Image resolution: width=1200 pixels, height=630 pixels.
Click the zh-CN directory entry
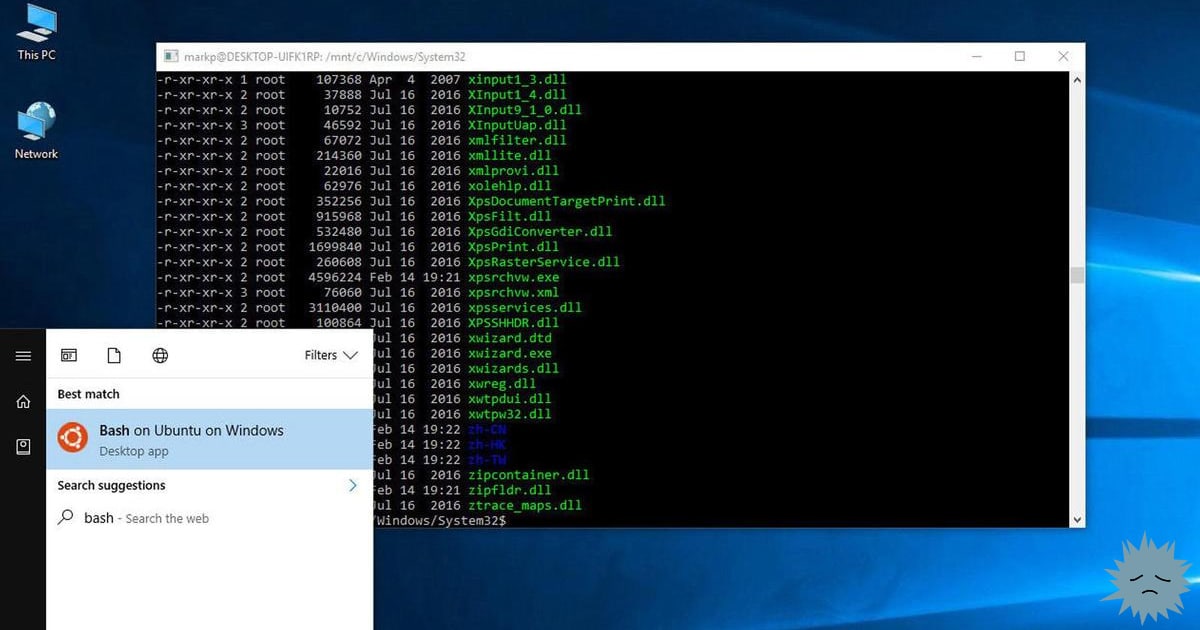487,429
